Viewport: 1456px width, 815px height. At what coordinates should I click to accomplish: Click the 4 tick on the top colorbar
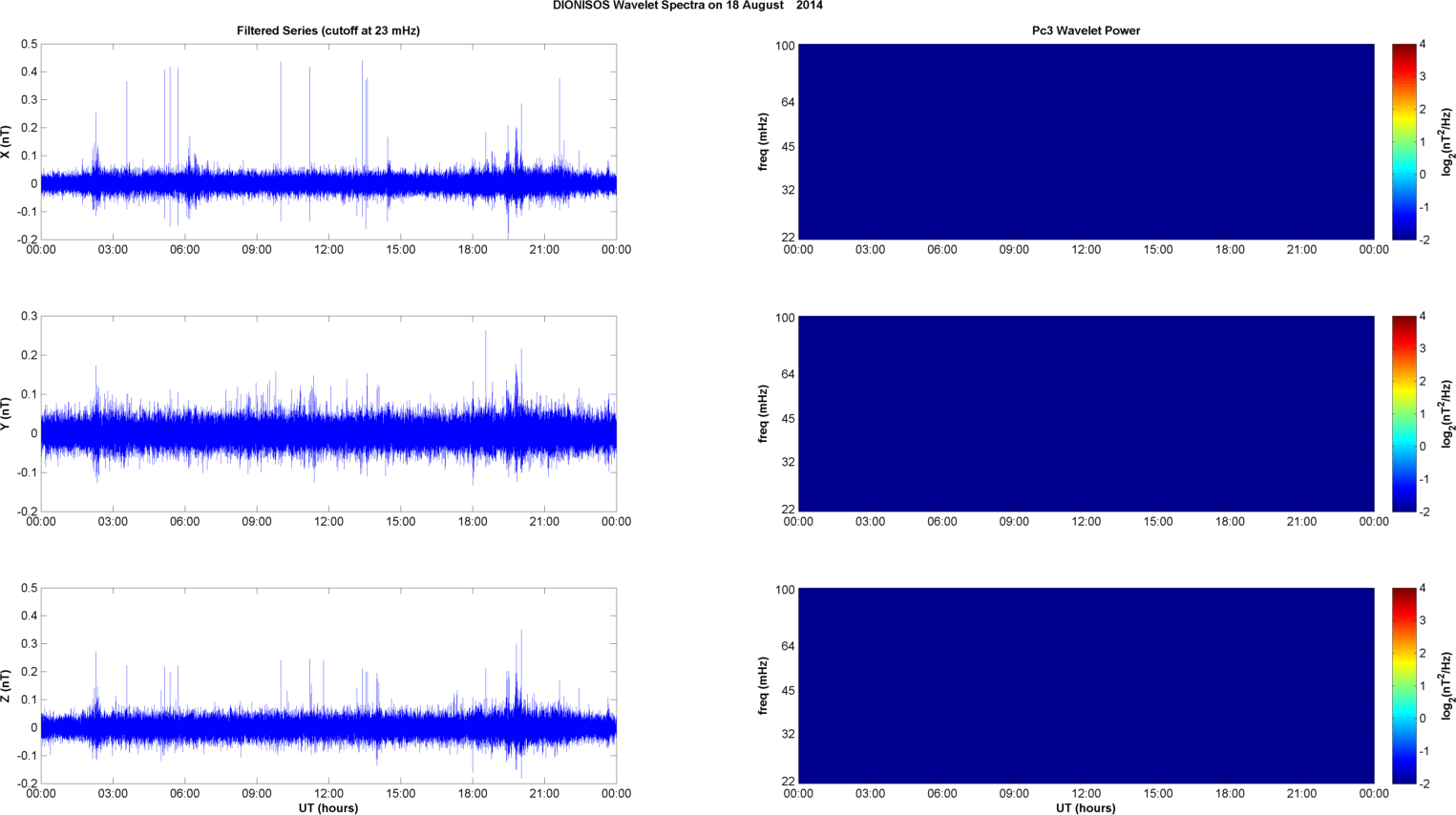(1423, 45)
